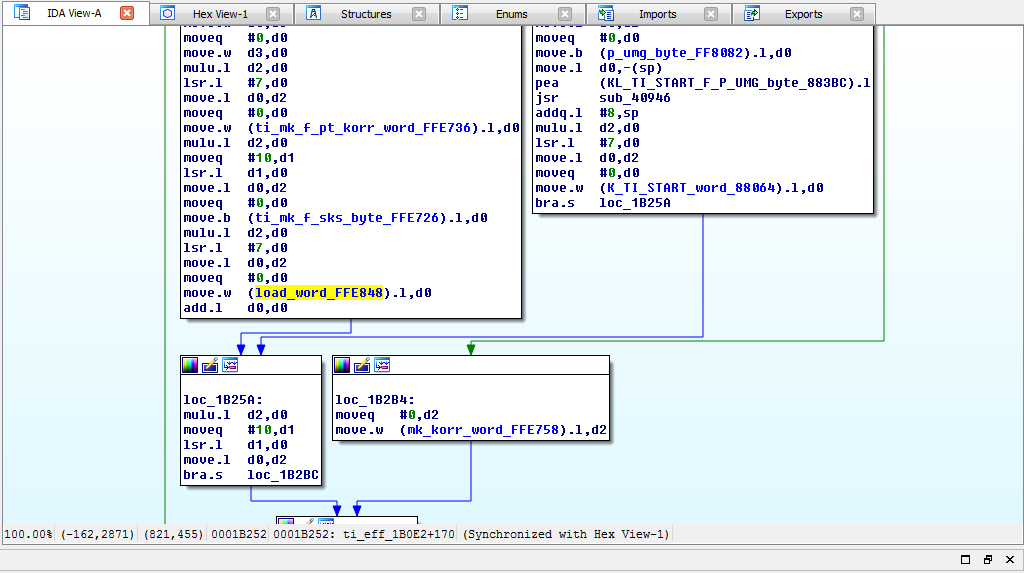This screenshot has width=1024, height=573.
Task: Click p_umg_byte_FF8082 reference
Action: (x=675, y=52)
